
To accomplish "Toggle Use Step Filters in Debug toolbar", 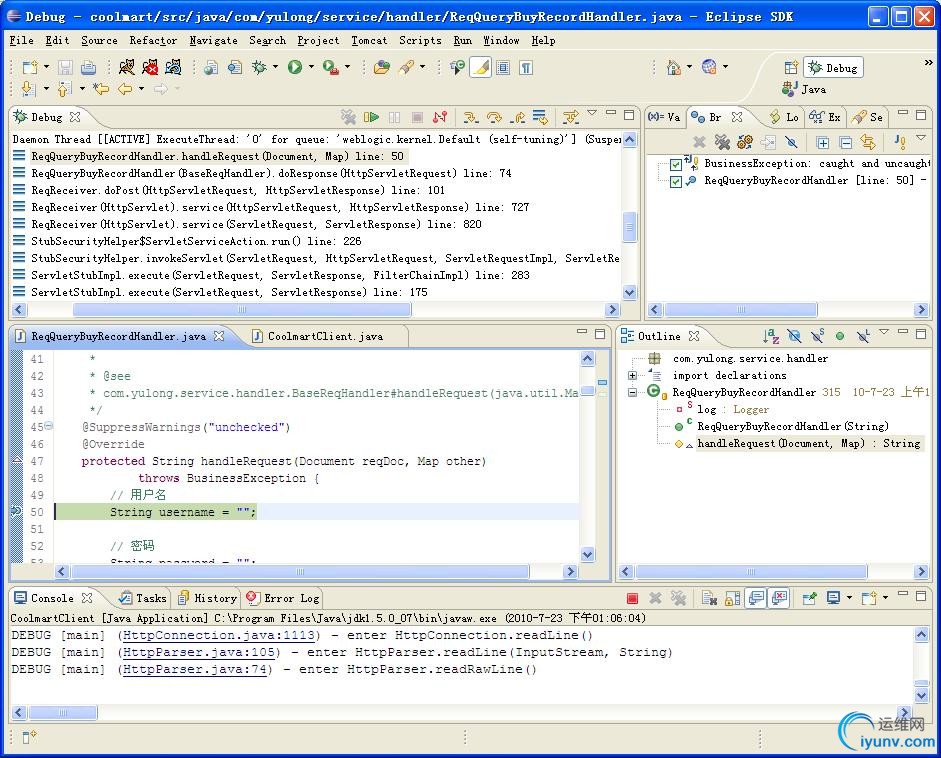I will pyautogui.click(x=571, y=116).
